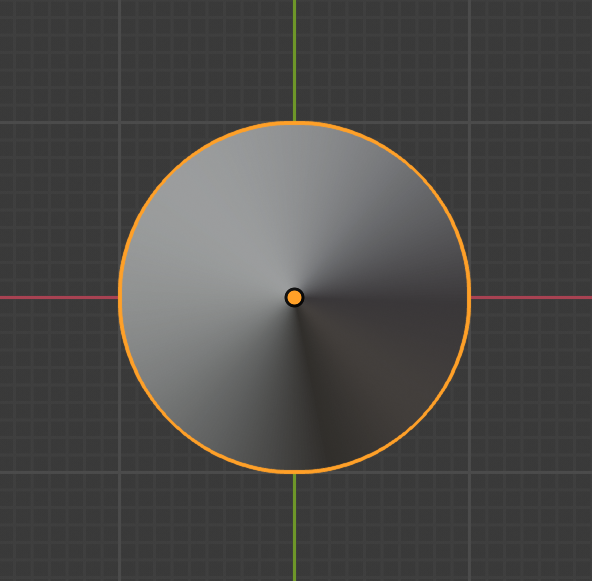The height and width of the screenshot is (581, 592).
Task: Click the orange selection outline at the cone's top
Action: pos(294,123)
